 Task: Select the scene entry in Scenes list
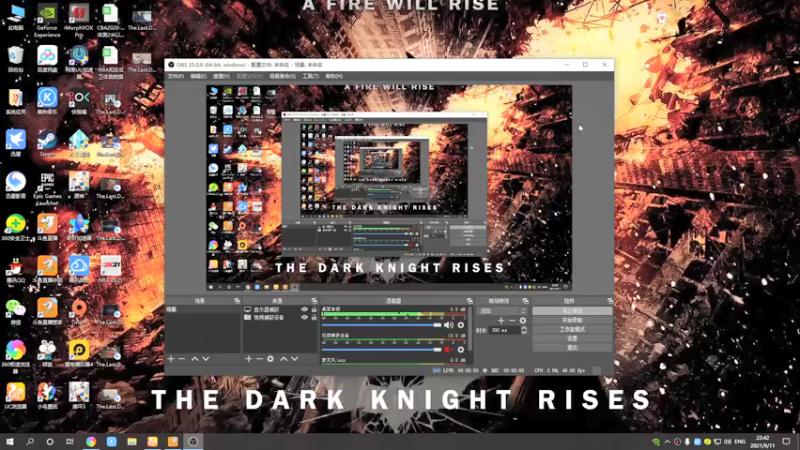203,310
